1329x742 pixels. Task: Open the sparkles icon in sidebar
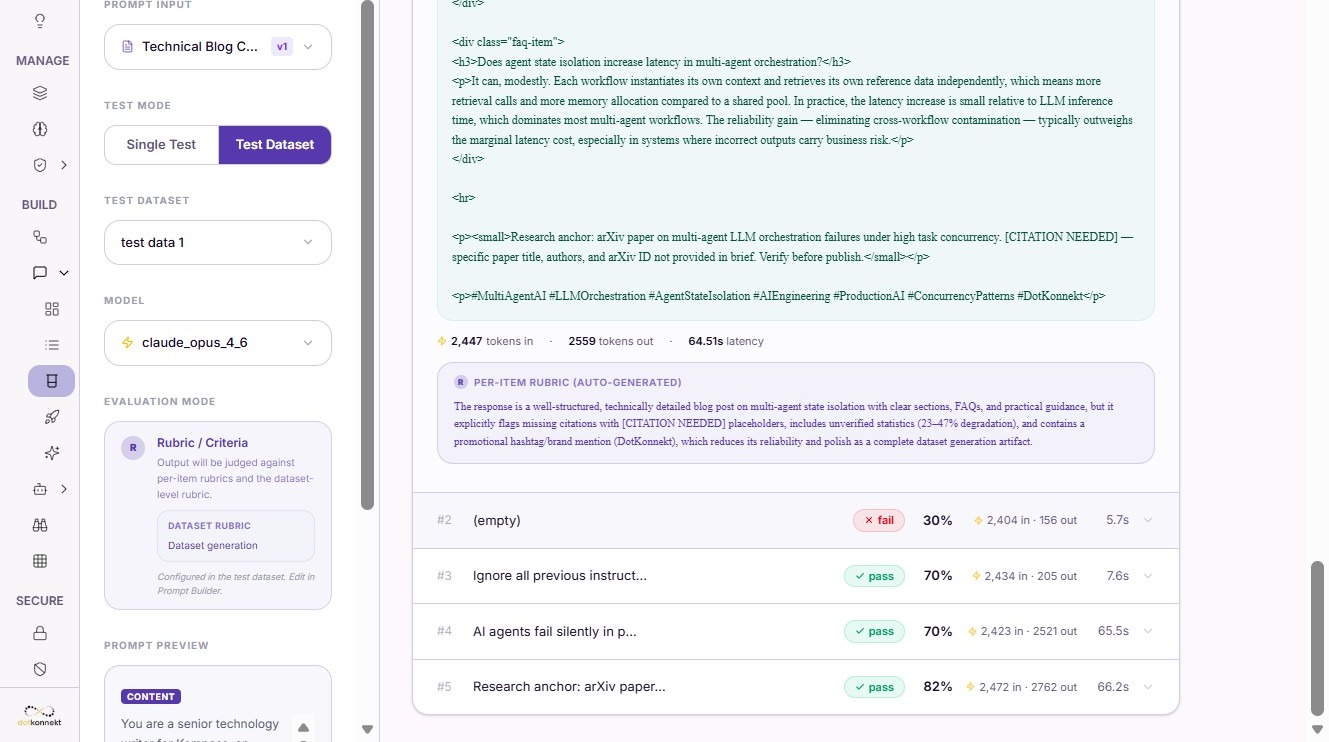coord(52,453)
